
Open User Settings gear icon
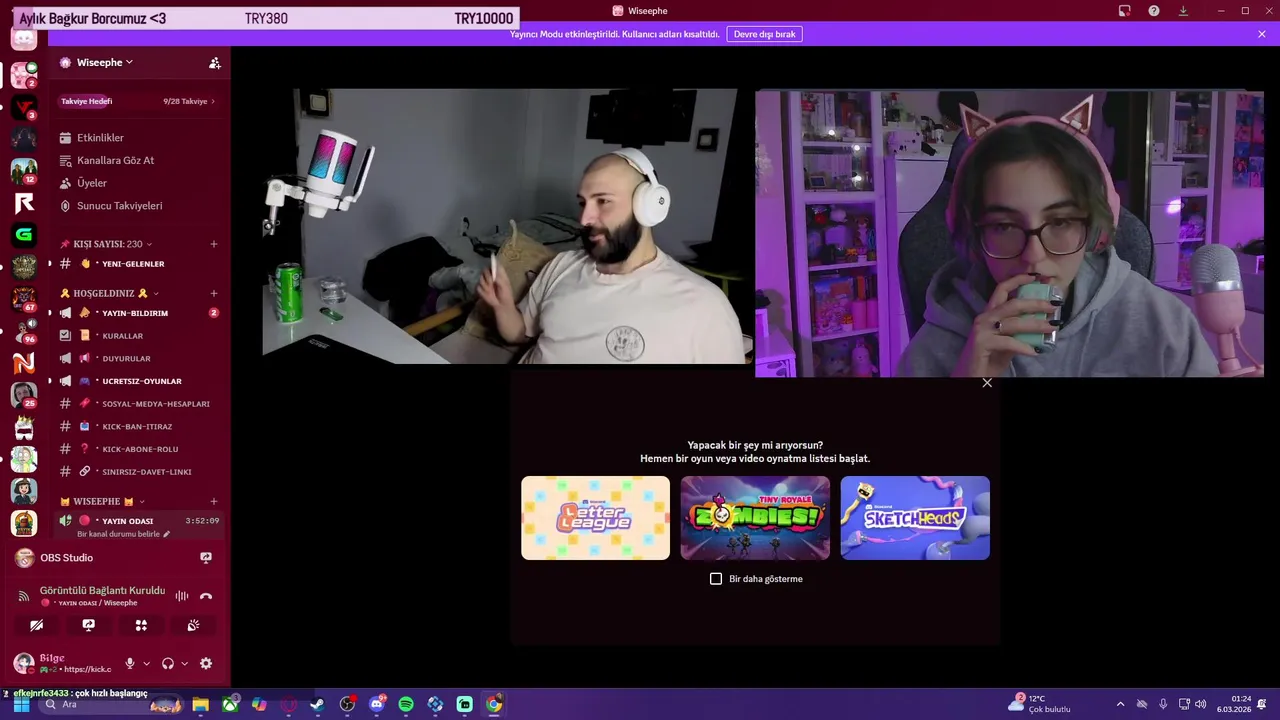coord(206,663)
